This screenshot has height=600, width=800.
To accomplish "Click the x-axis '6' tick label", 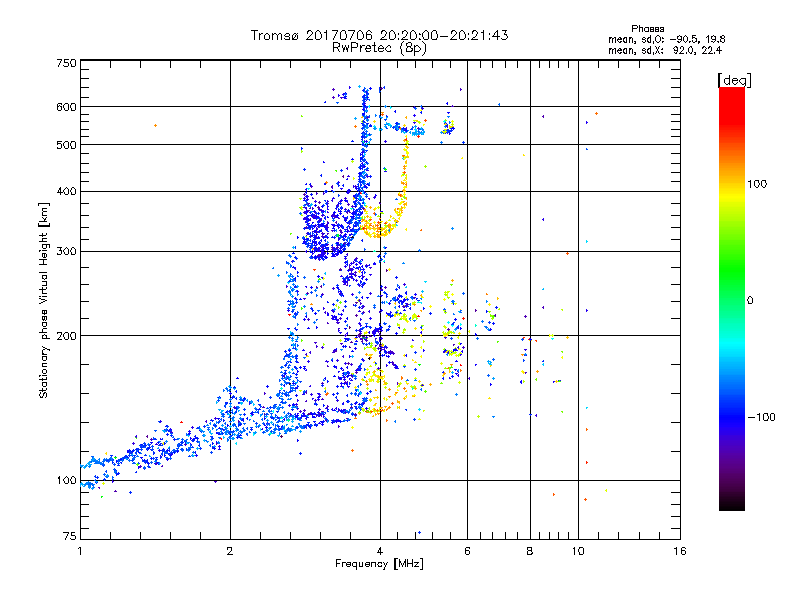I will point(467,551).
